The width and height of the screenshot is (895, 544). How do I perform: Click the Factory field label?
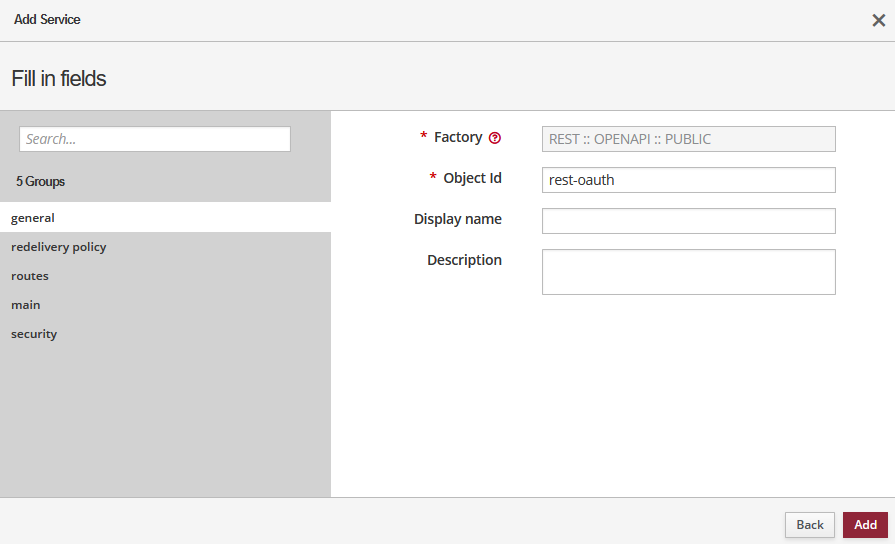pos(458,137)
